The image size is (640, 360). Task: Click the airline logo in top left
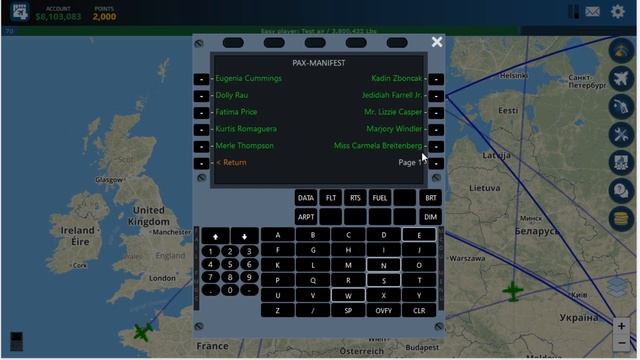click(x=20, y=11)
